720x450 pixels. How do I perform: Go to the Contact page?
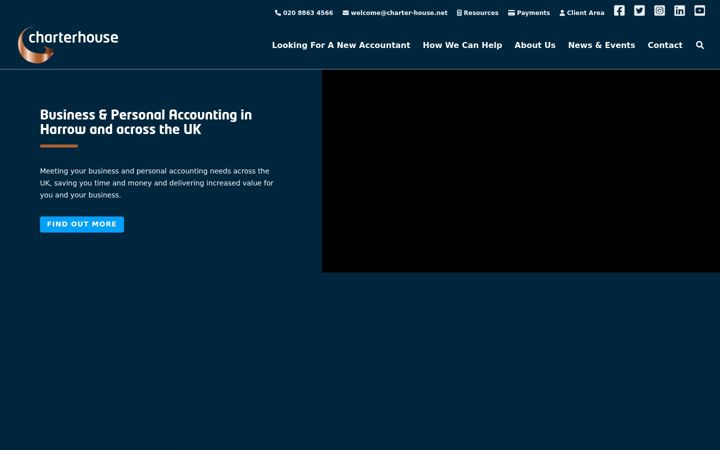click(665, 45)
